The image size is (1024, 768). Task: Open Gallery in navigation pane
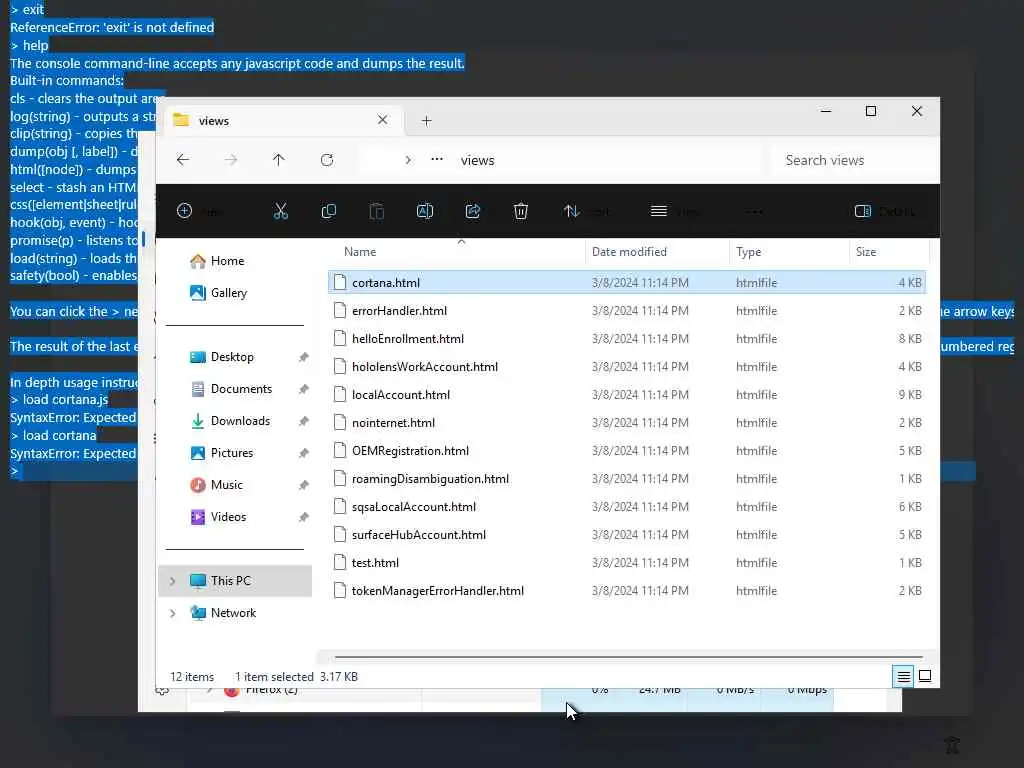(229, 293)
